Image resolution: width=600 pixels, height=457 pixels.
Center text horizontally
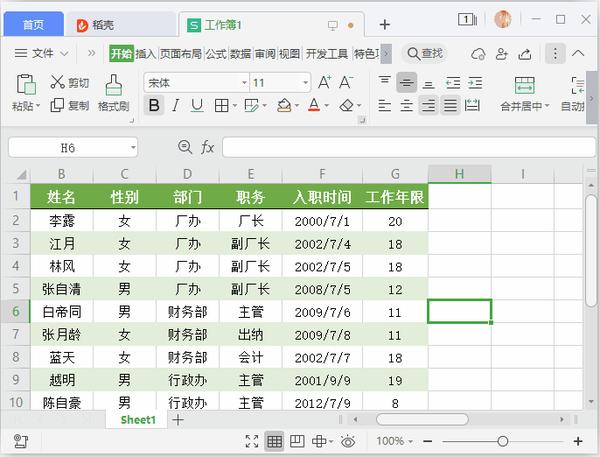(x=406, y=105)
